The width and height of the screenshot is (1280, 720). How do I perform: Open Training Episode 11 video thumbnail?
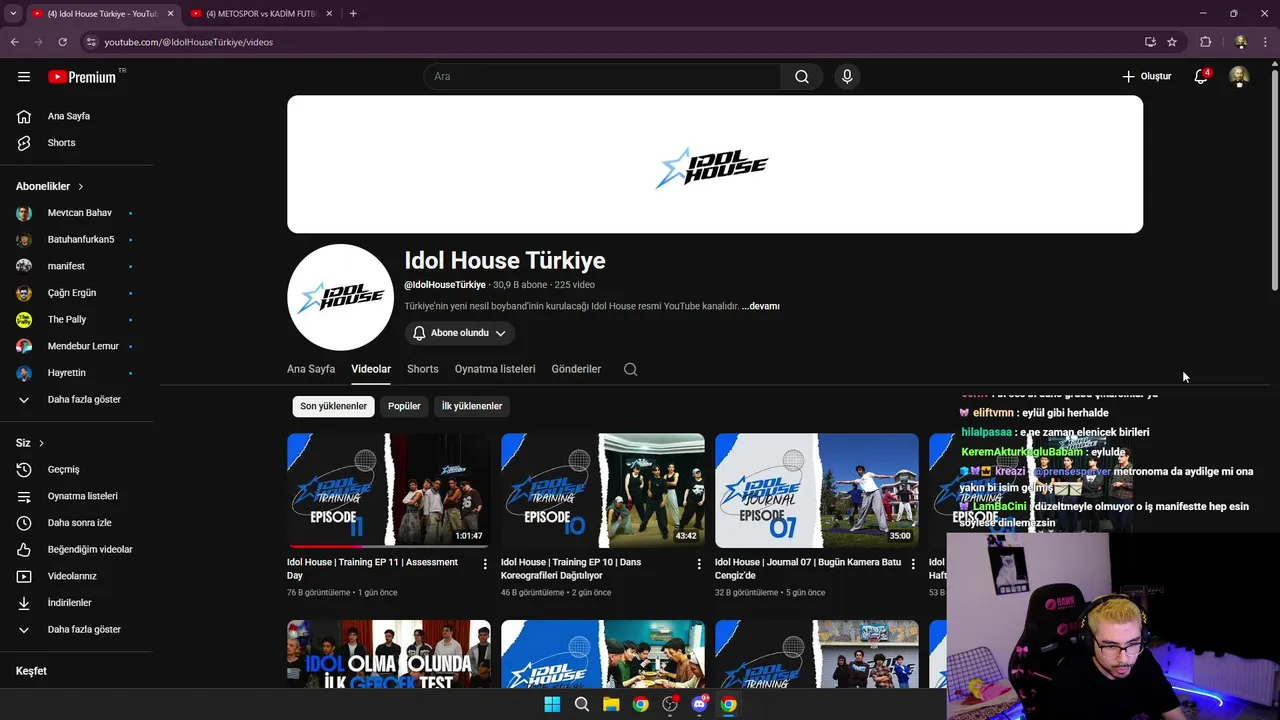389,491
